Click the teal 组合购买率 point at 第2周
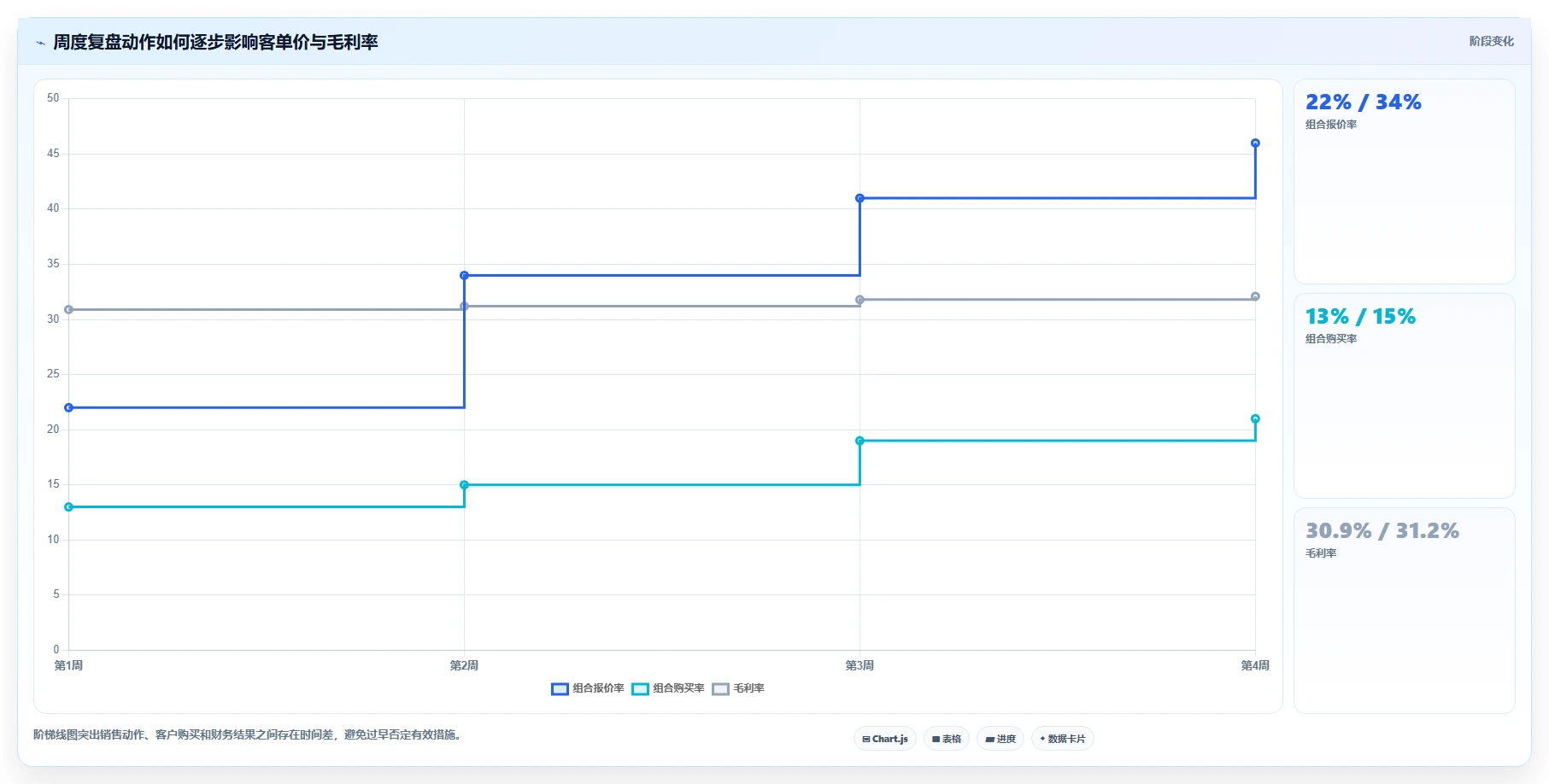The width and height of the screenshot is (1549, 784). pyautogui.click(x=464, y=485)
